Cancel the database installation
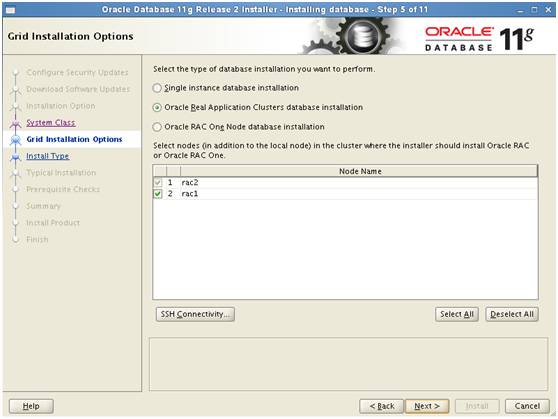 (527, 406)
